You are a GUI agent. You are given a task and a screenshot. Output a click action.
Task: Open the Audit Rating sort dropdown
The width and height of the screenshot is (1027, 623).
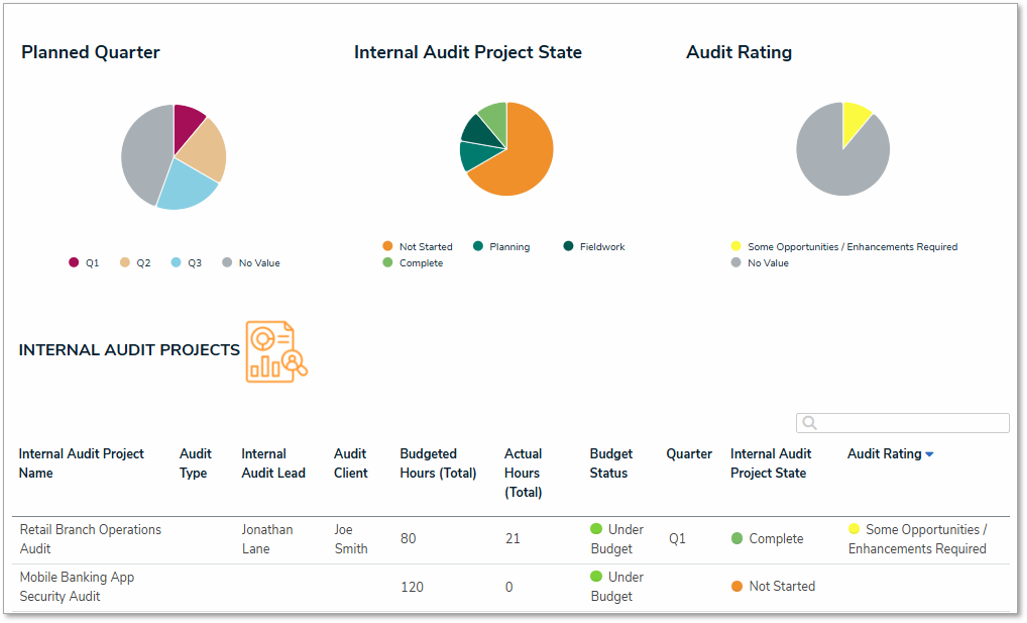coord(929,453)
